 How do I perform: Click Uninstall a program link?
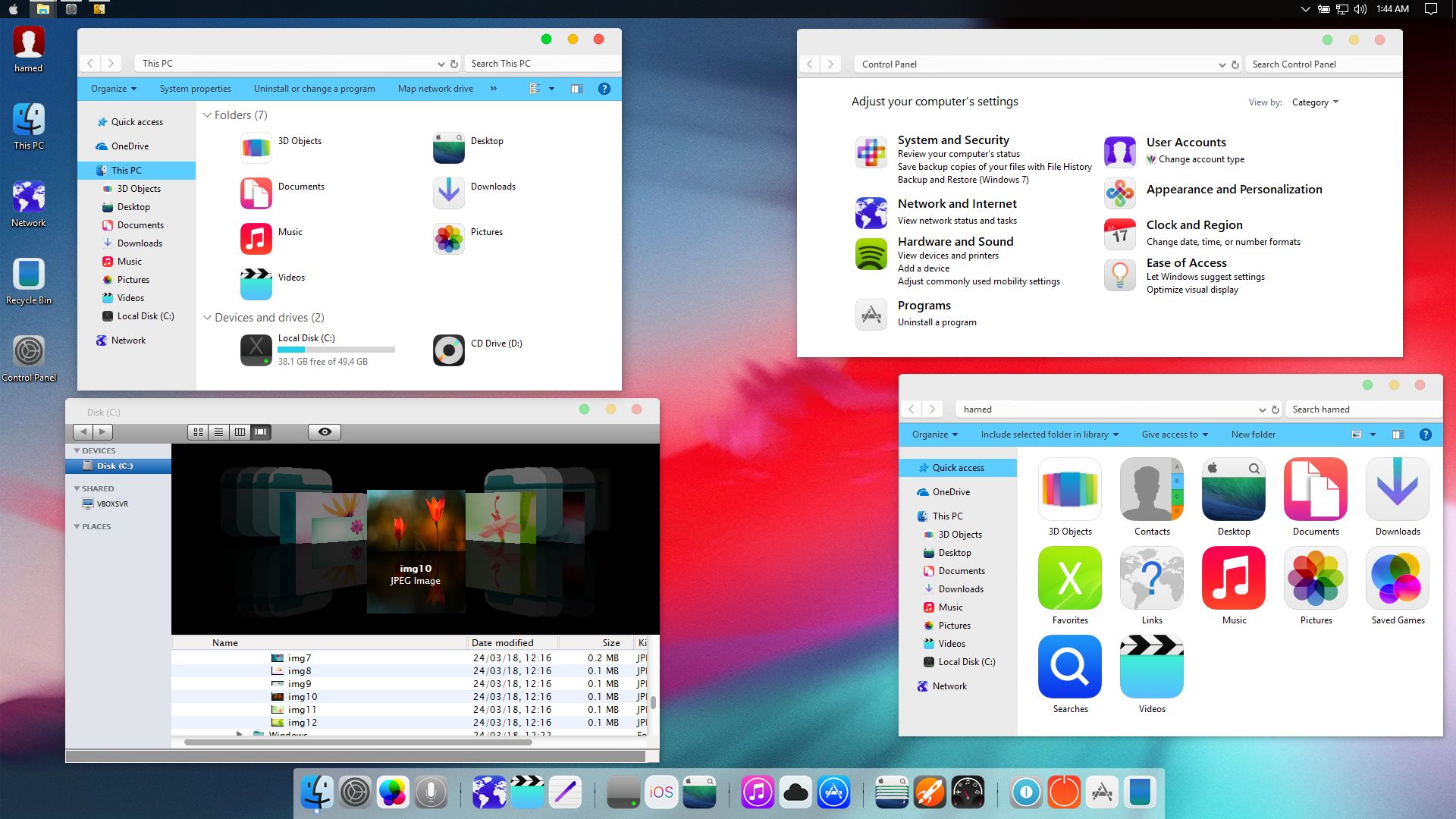(937, 322)
